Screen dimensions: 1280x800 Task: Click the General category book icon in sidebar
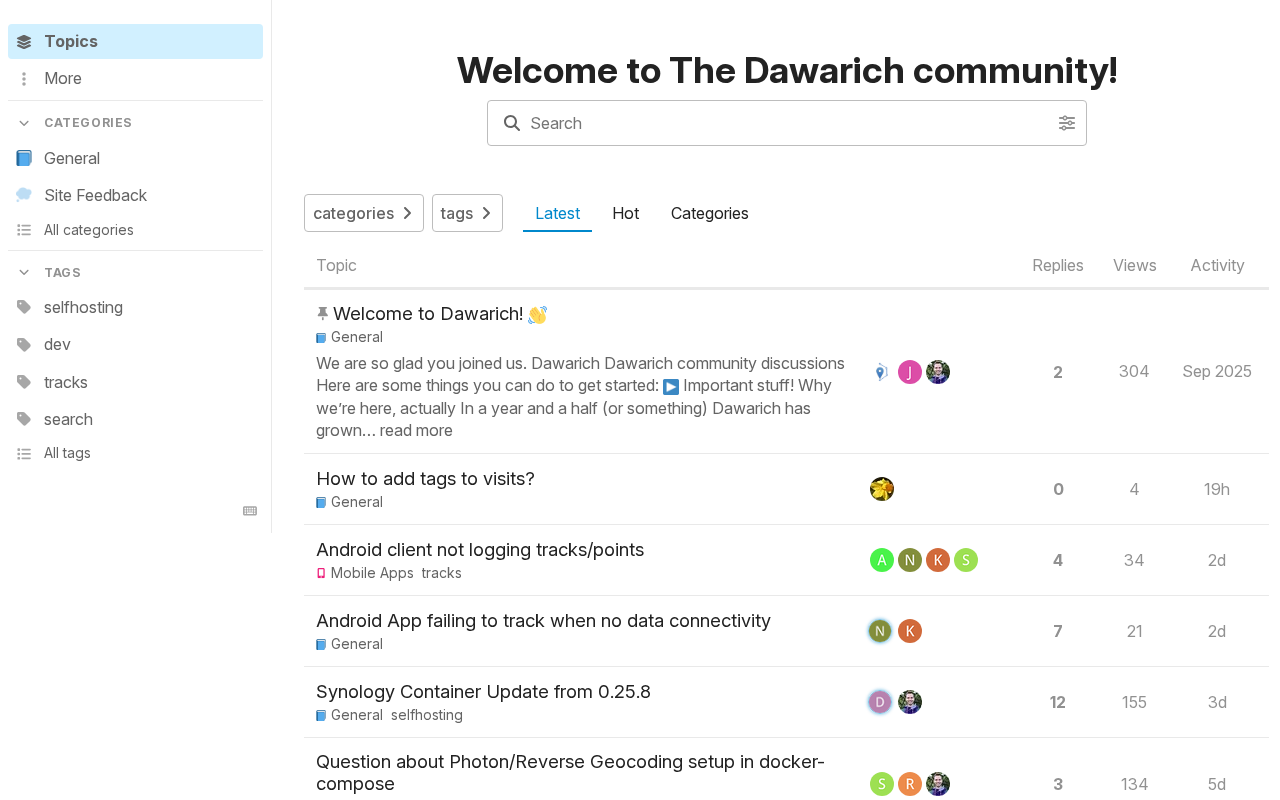pyautogui.click(x=24, y=158)
